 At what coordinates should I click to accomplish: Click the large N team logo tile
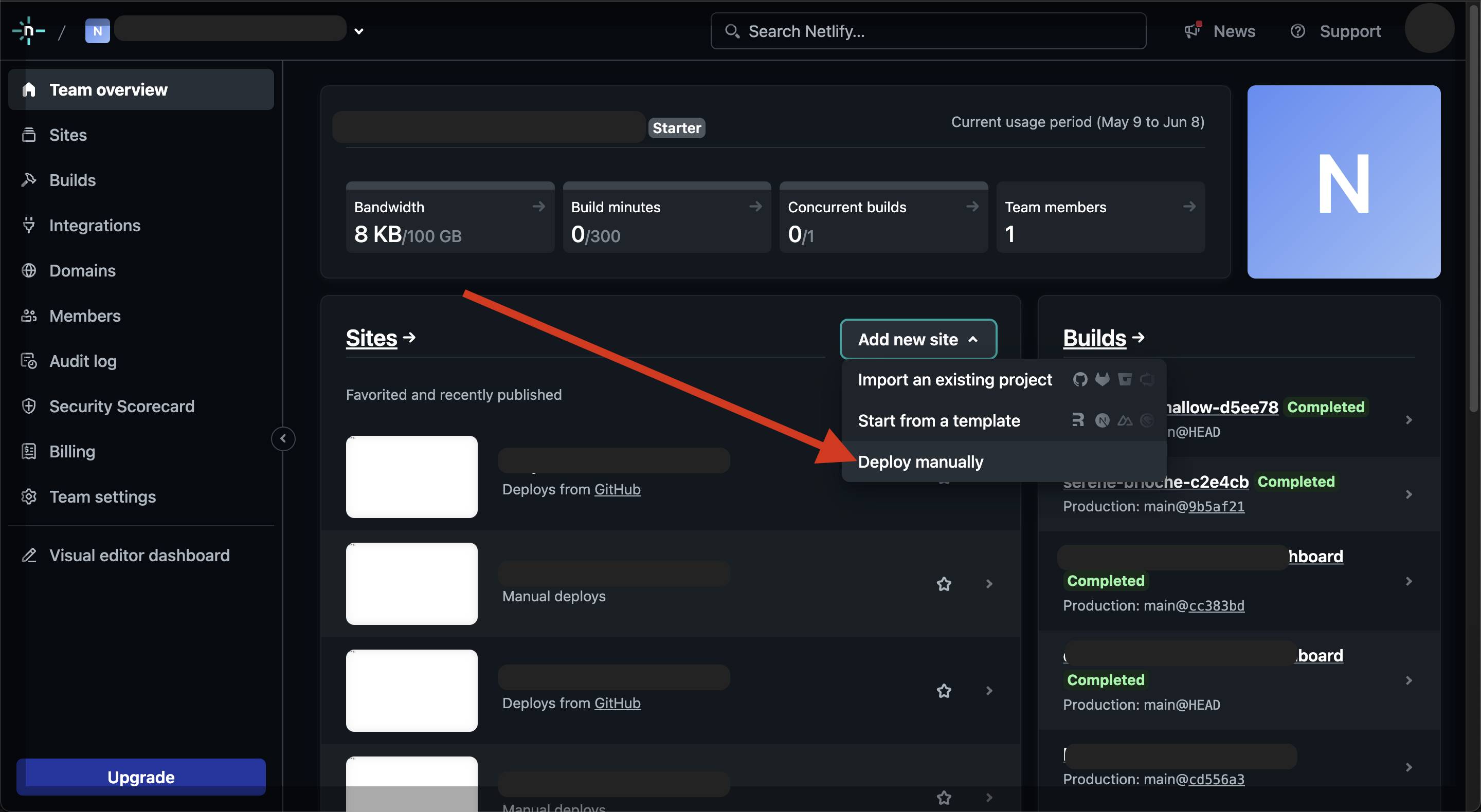[x=1344, y=182]
